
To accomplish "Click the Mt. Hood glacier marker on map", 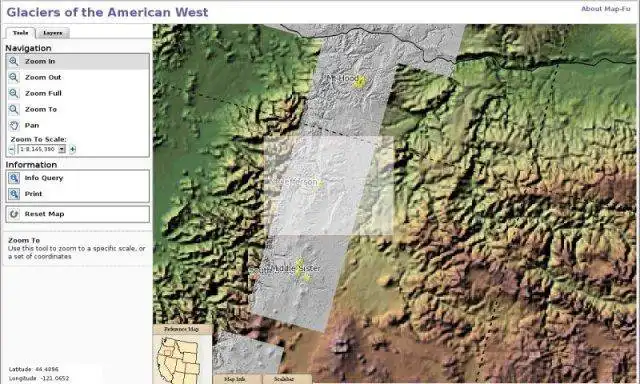I will [x=359, y=82].
